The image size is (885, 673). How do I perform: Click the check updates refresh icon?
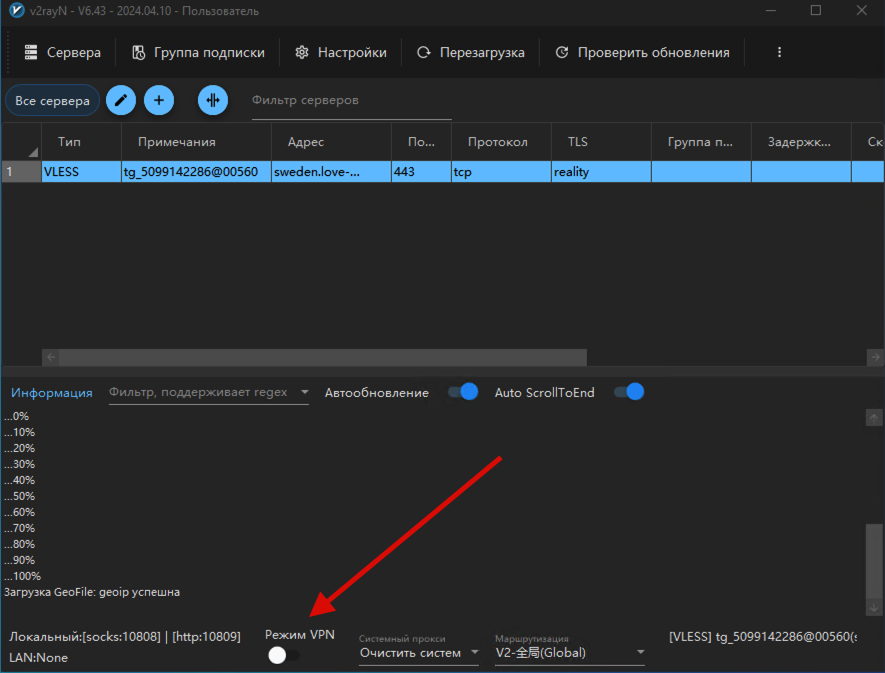(562, 53)
